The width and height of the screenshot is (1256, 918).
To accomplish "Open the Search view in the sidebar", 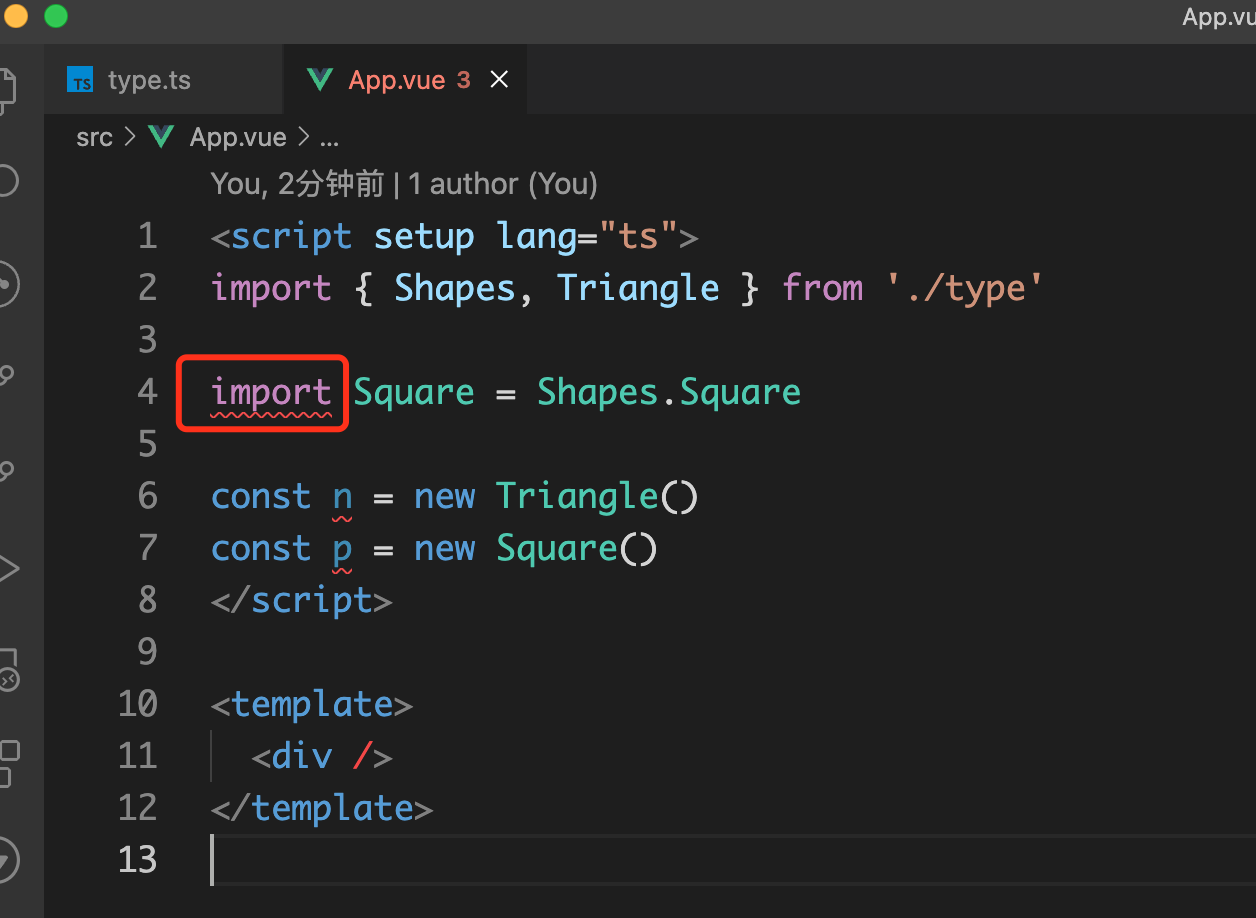I will tap(10, 181).
